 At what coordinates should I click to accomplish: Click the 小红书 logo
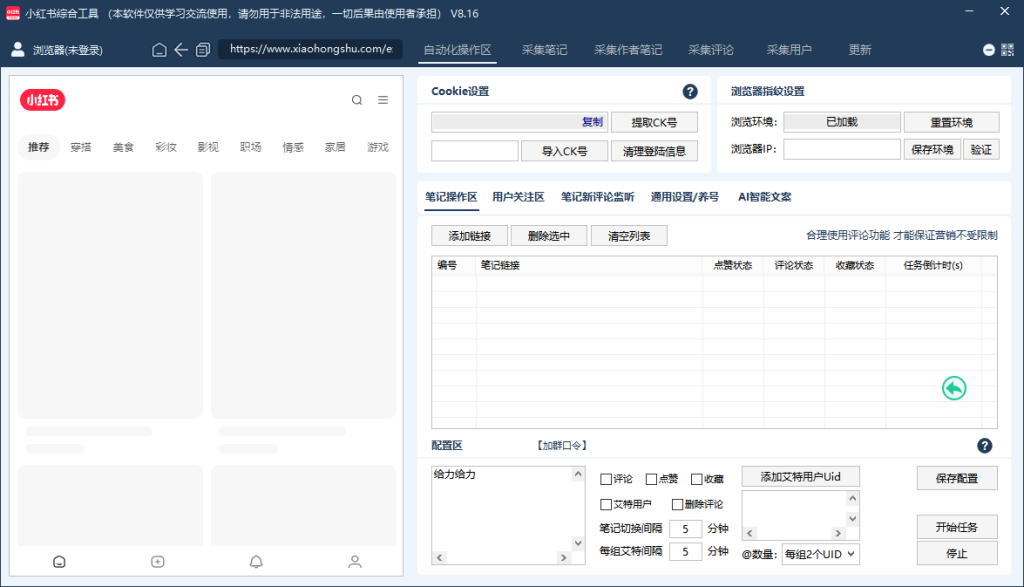(42, 100)
